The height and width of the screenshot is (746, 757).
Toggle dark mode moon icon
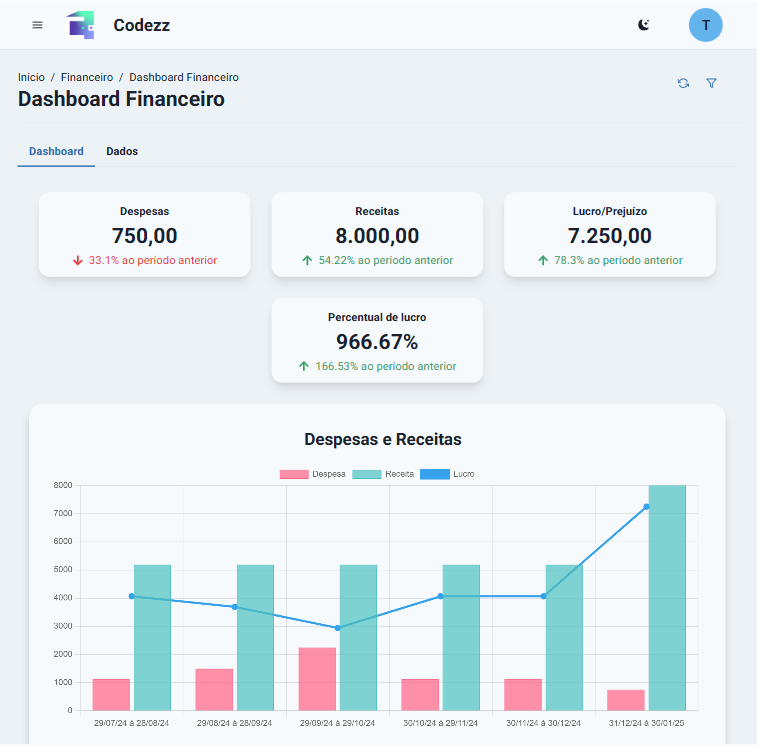pos(644,25)
